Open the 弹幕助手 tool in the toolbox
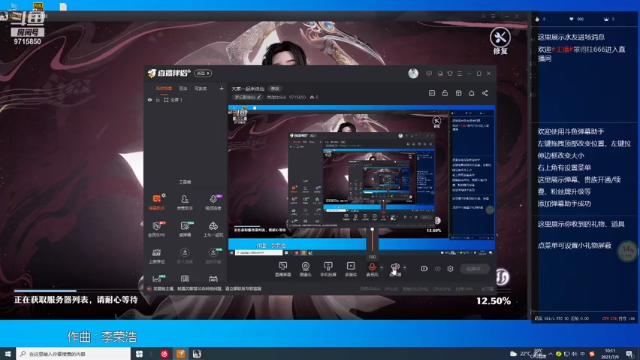Screen dimensions: 640x360 coord(157,202)
